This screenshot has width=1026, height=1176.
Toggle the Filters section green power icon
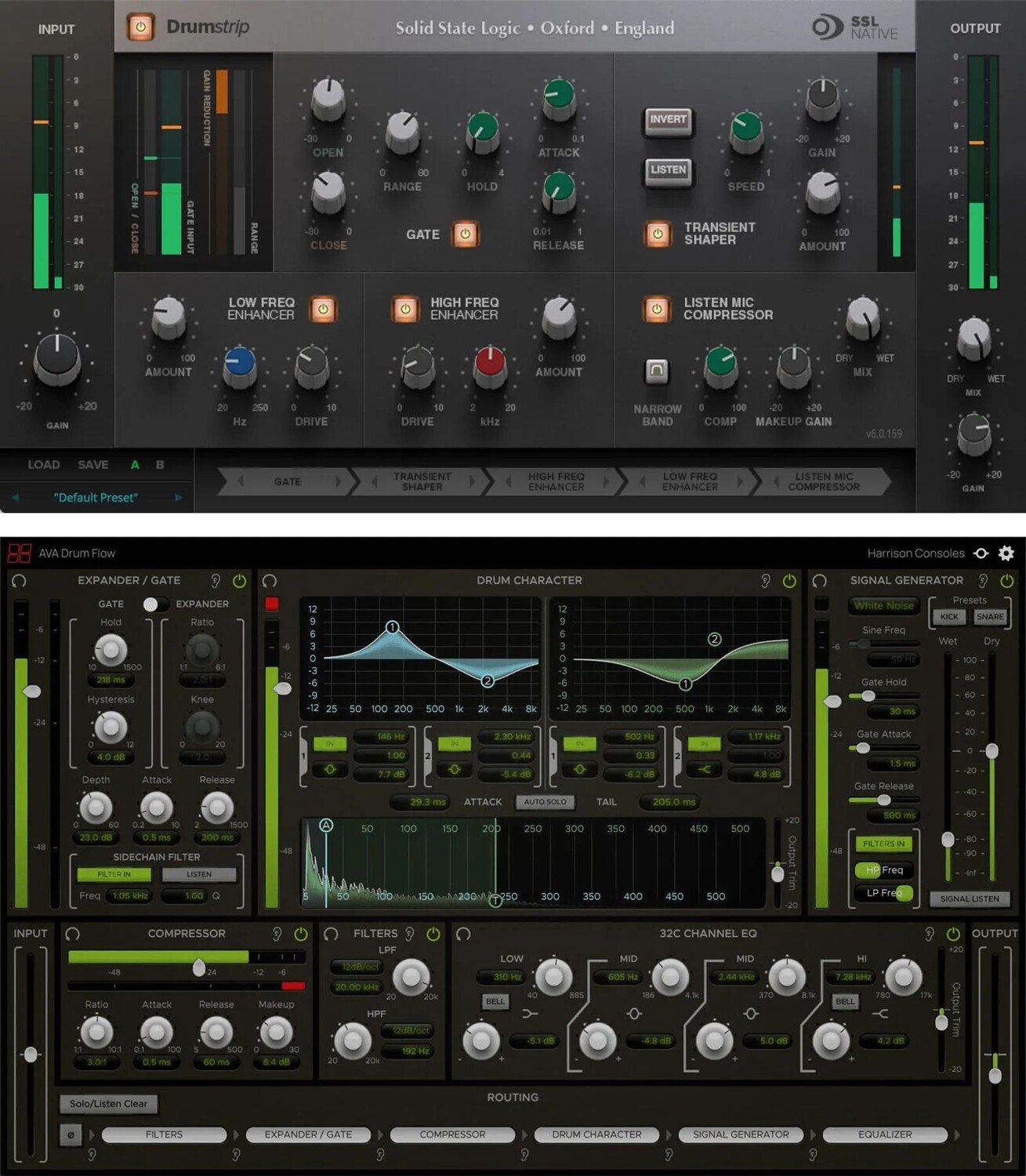point(433,934)
